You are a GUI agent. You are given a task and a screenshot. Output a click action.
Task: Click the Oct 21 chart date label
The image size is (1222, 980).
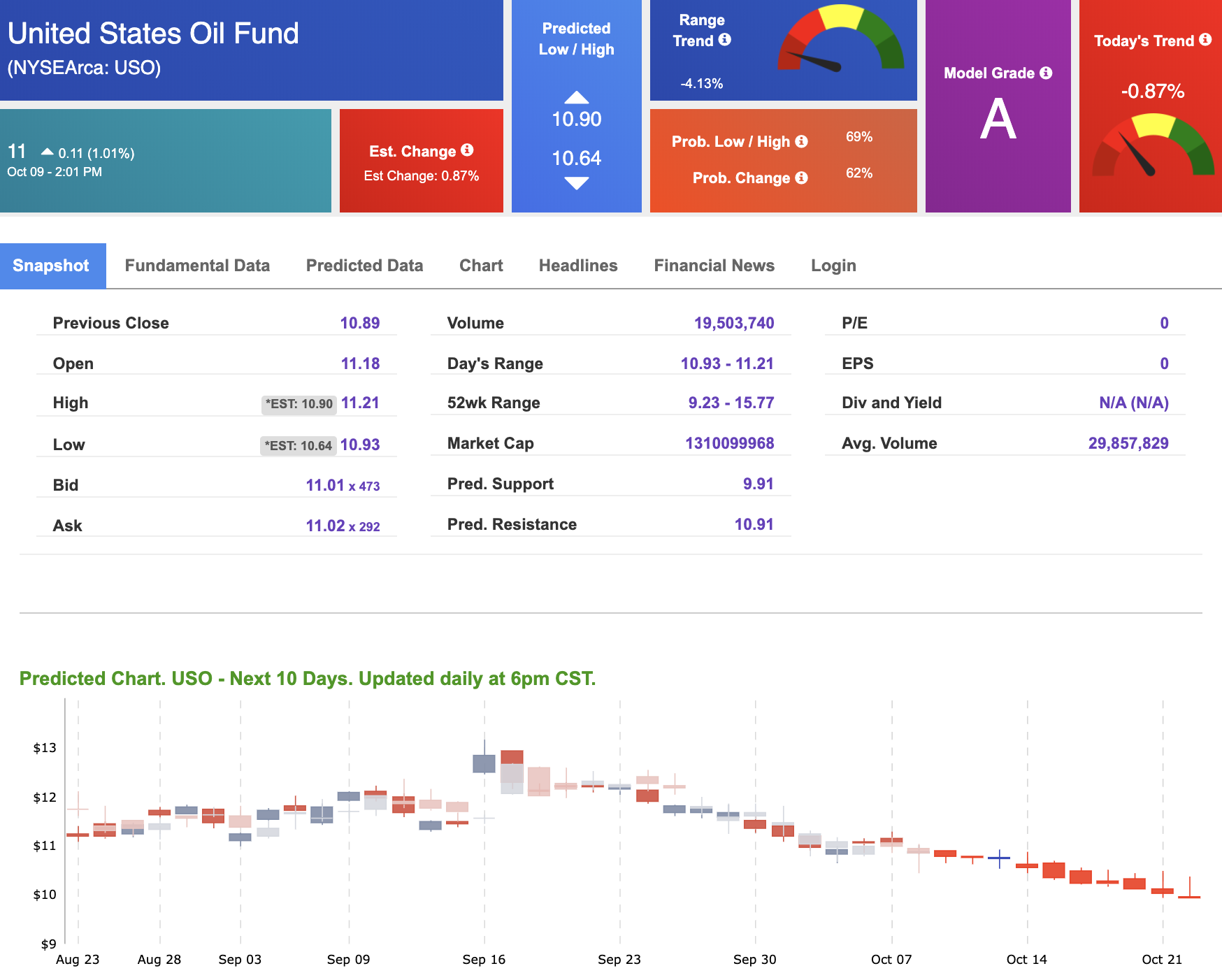pyautogui.click(x=1162, y=960)
